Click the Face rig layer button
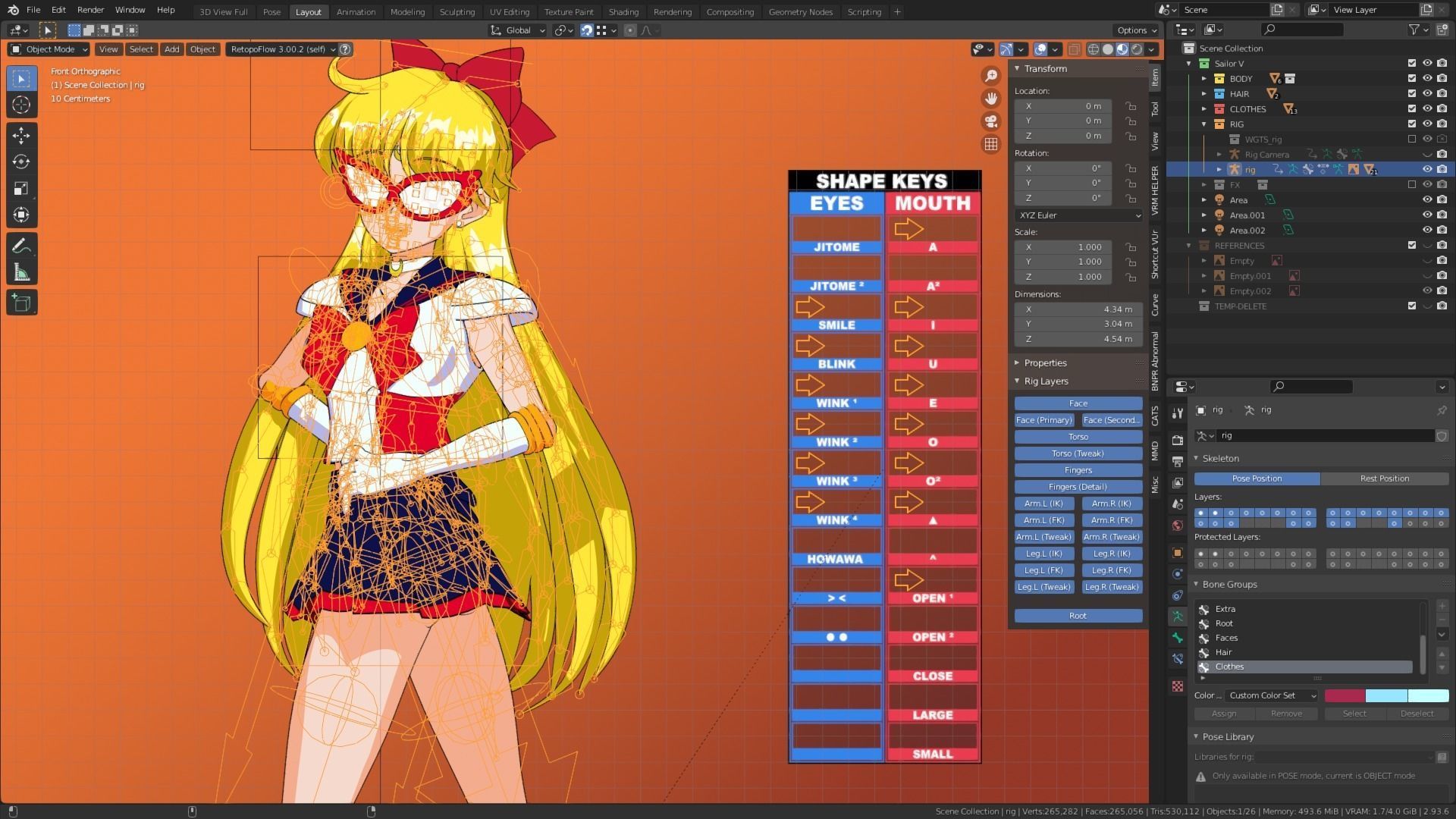 (1078, 403)
